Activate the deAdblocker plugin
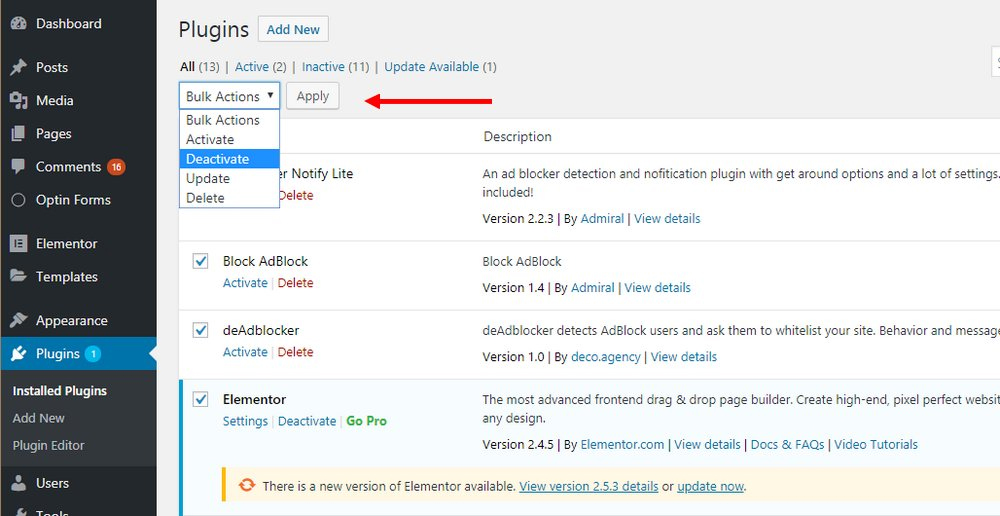The height and width of the screenshot is (516, 1000). coord(245,351)
